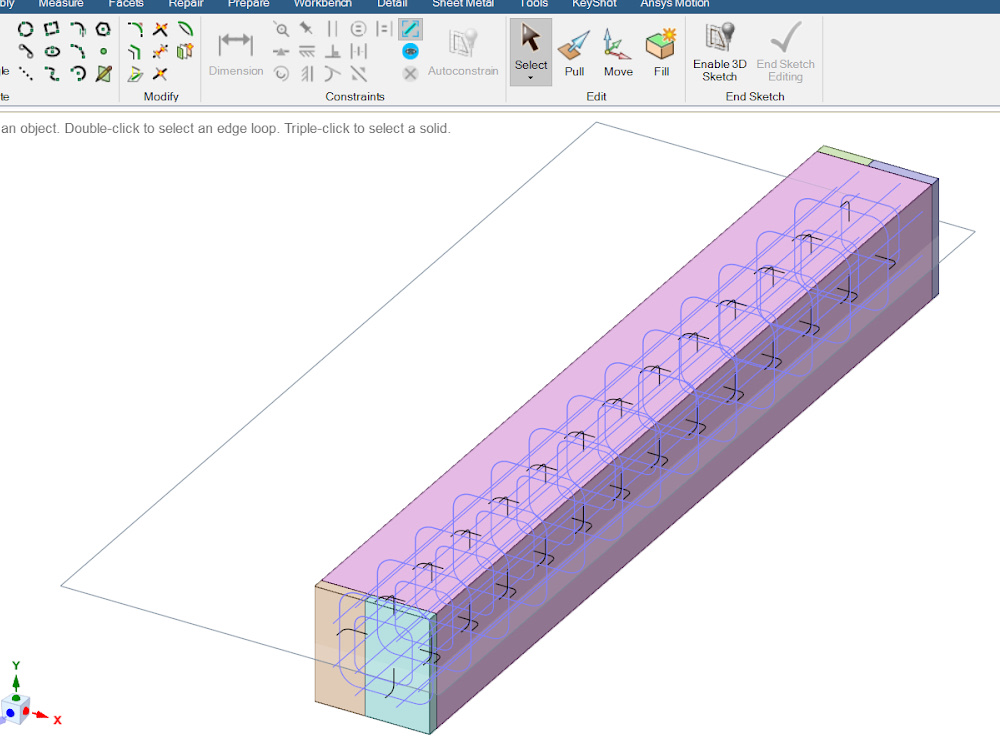Open the KeyShot ribbon tab
The image size is (1000, 750).
click(x=594, y=4)
